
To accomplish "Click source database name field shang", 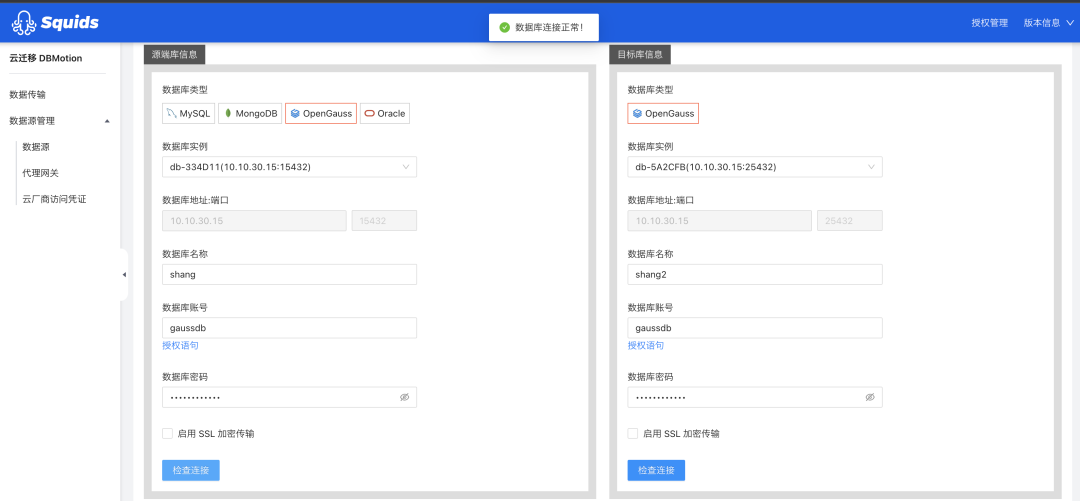I will pyautogui.click(x=289, y=274).
